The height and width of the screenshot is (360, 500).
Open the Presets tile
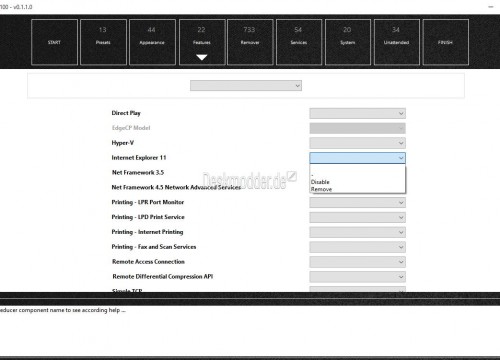[103, 42]
